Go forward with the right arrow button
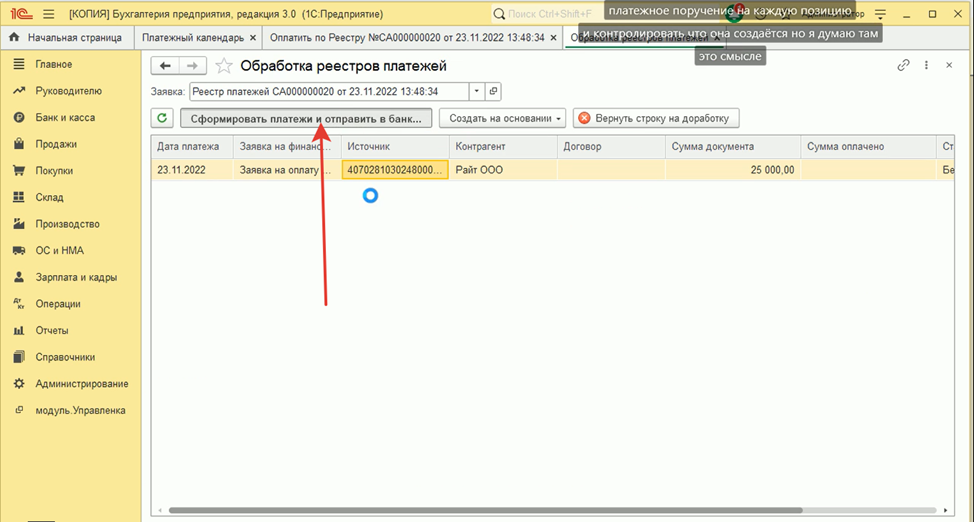Image resolution: width=974 pixels, height=522 pixels. coord(193,66)
